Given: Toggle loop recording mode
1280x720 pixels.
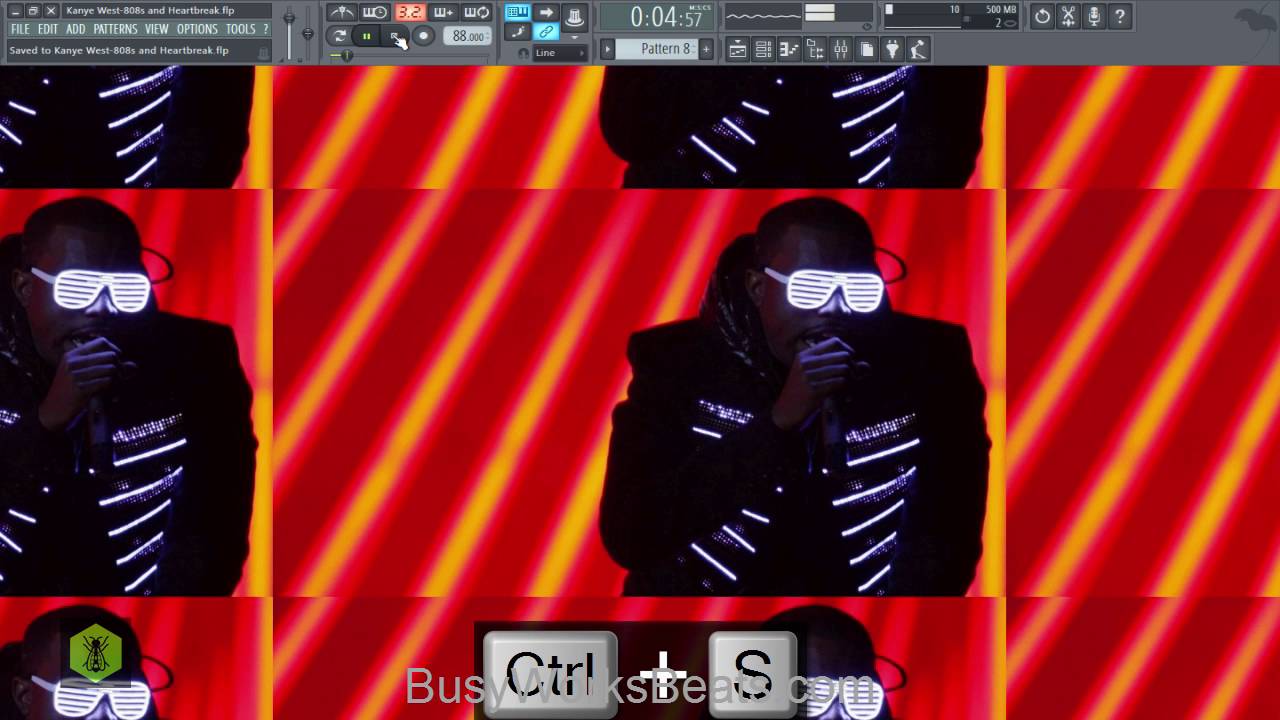Looking at the screenshot, I should pos(477,13).
